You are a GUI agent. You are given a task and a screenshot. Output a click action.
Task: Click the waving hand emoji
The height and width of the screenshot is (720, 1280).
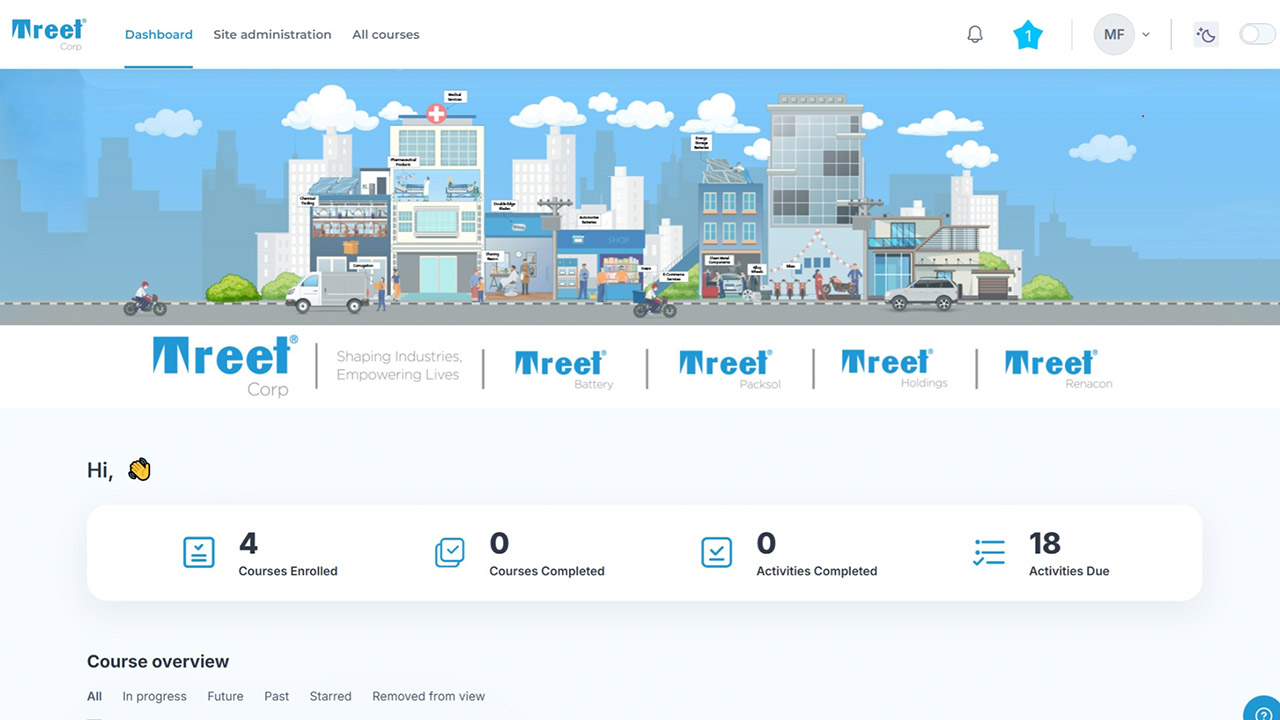point(139,469)
